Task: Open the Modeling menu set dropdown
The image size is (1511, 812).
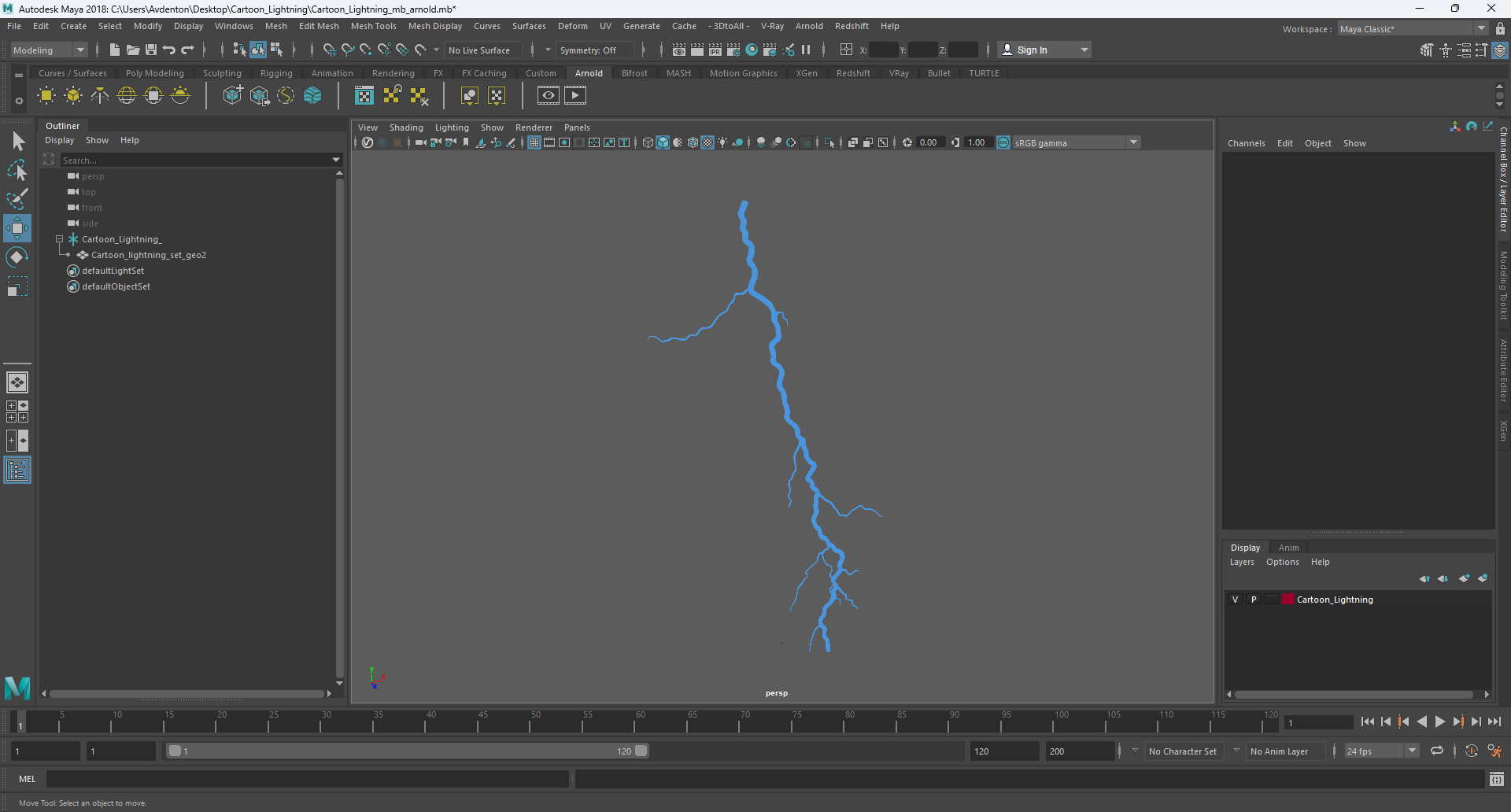Action: (49, 50)
